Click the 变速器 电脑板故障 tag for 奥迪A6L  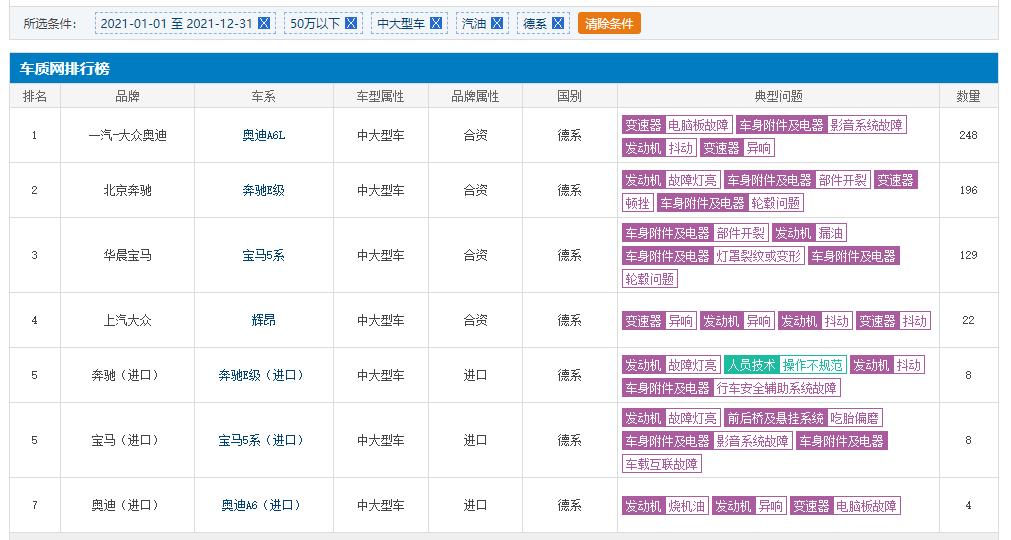point(676,125)
